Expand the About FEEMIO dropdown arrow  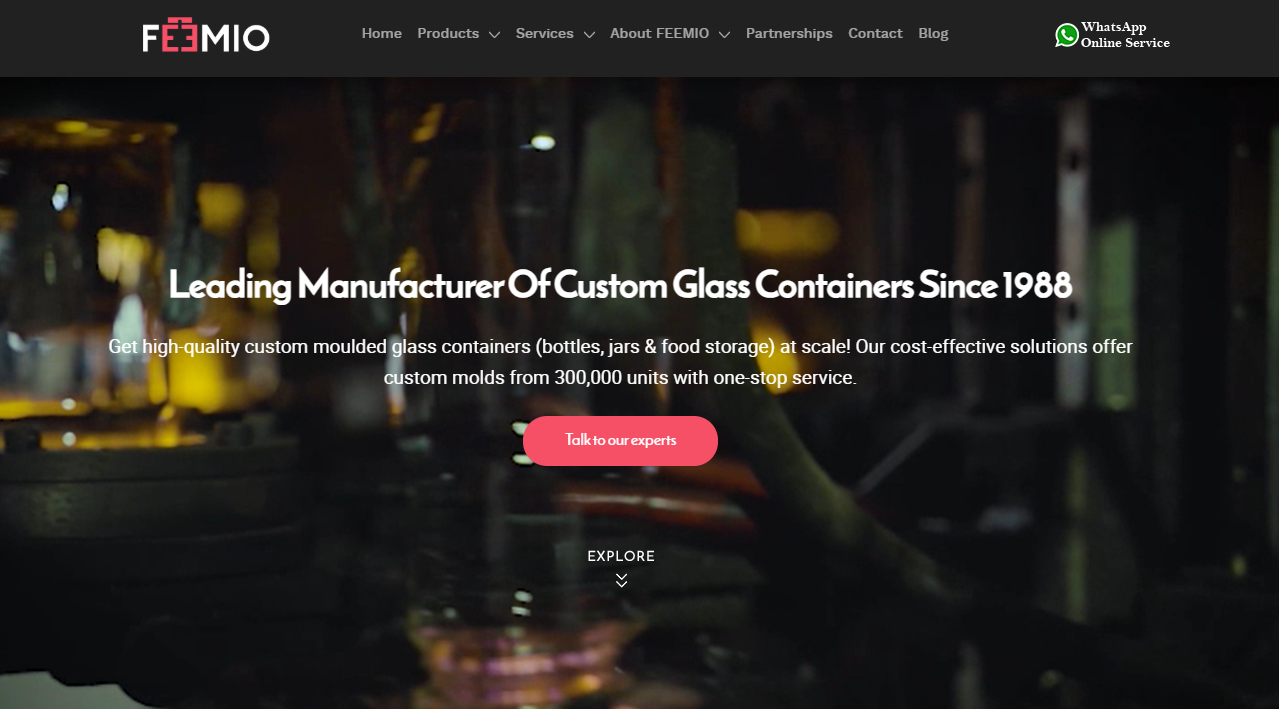tap(724, 35)
